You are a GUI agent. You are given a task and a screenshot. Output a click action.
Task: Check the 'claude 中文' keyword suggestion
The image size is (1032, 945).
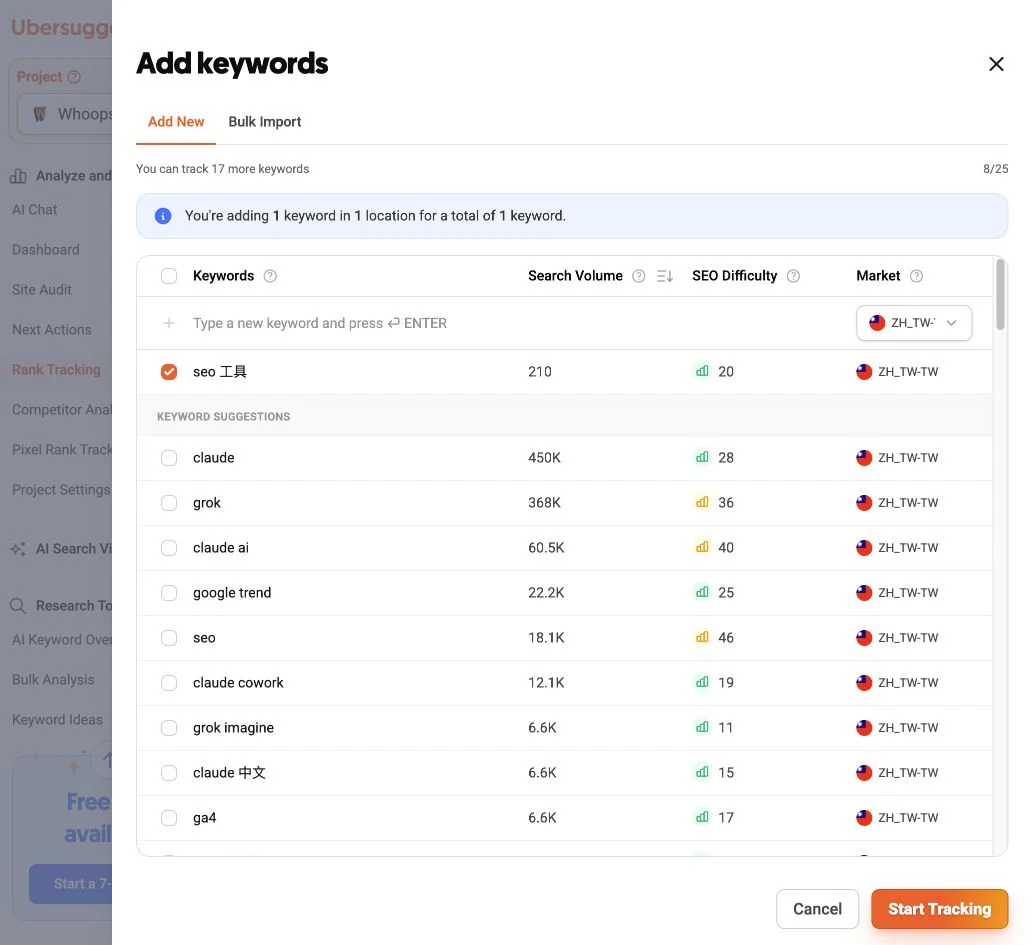click(169, 773)
